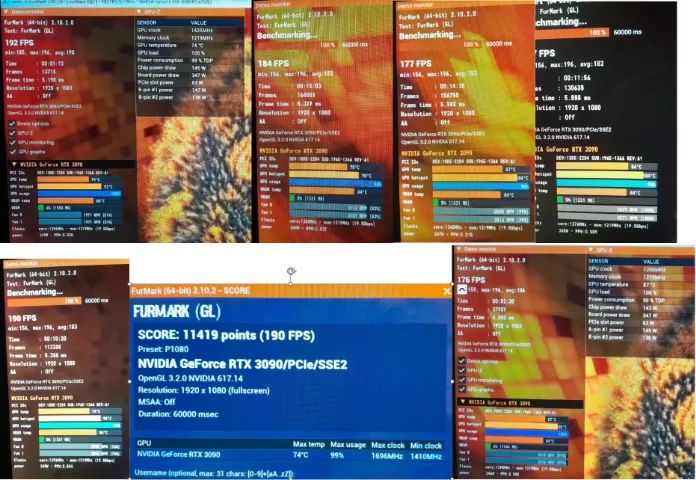
Task: Click the Max clock column header
Action: [x=388, y=445]
